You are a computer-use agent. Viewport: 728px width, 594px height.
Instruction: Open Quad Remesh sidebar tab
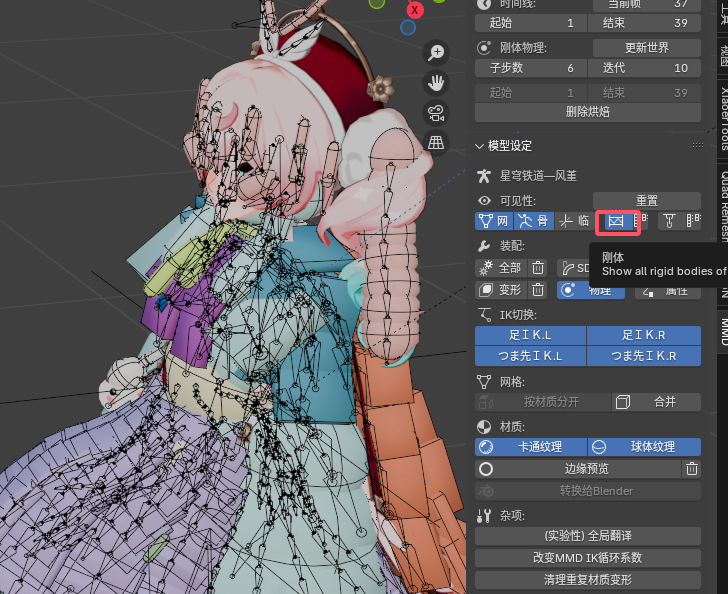click(x=723, y=207)
